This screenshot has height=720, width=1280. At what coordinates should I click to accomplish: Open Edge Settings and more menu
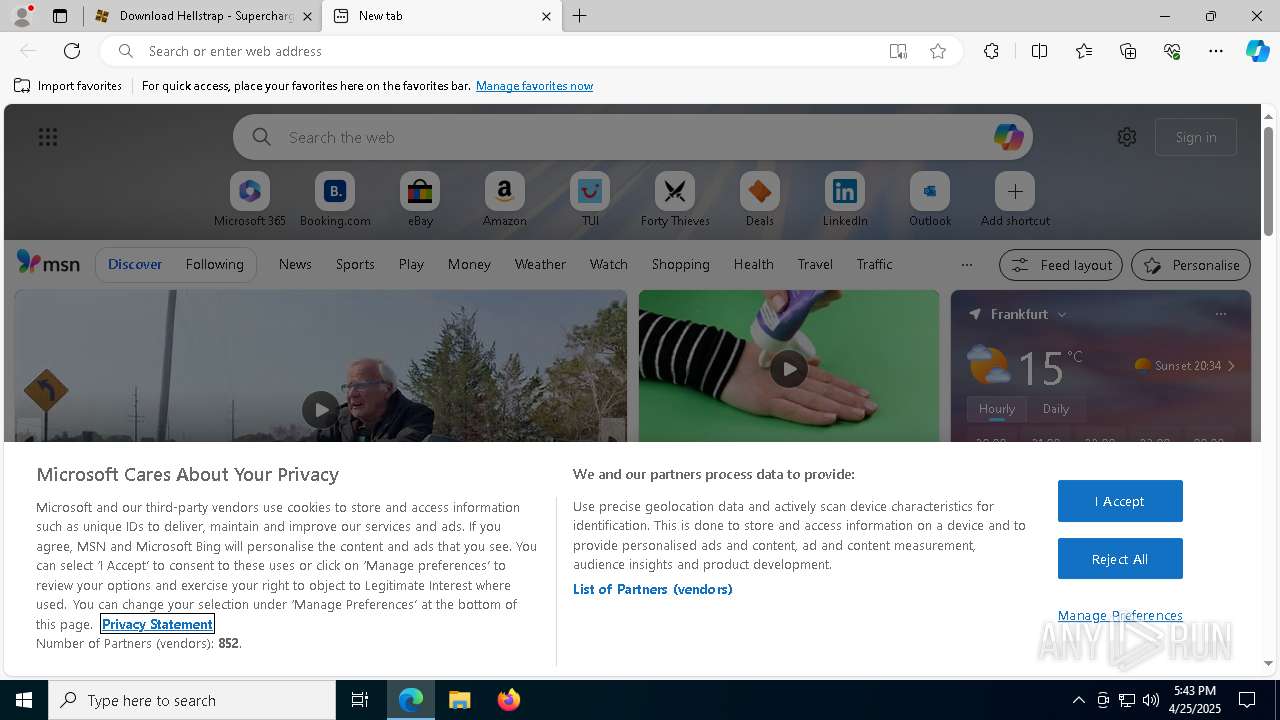(1216, 51)
